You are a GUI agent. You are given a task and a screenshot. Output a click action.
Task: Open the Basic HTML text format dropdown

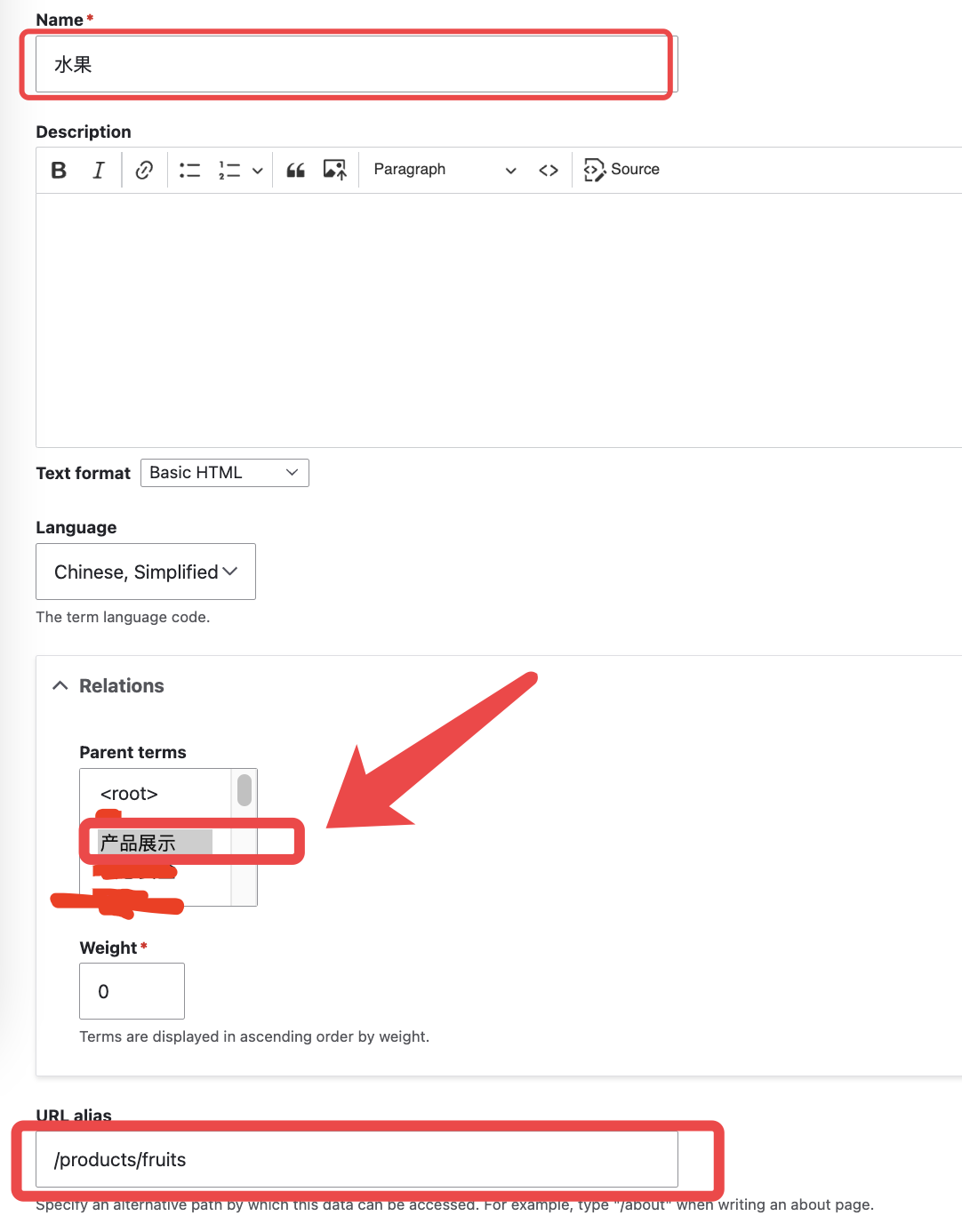click(224, 473)
